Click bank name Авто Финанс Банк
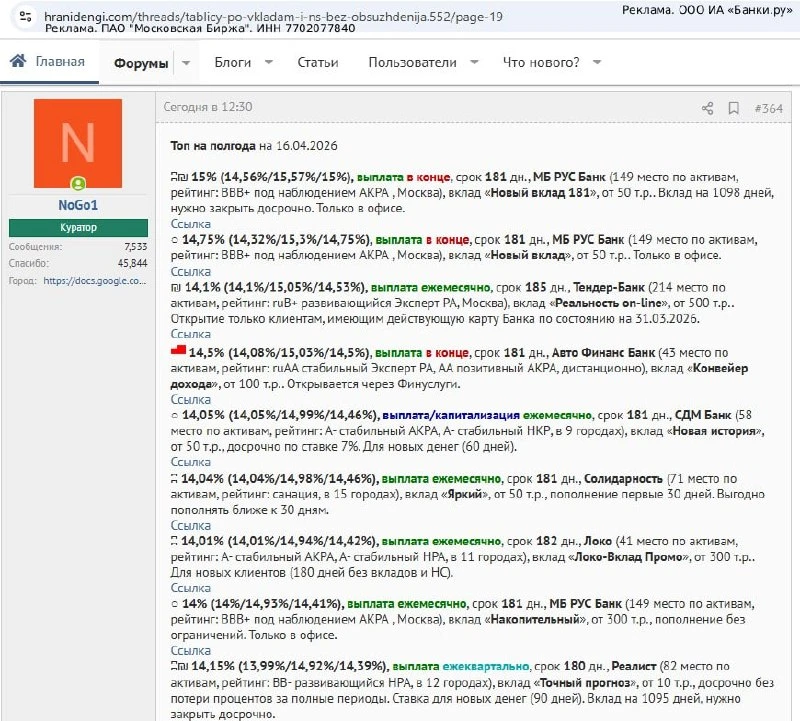Image resolution: width=800 pixels, height=721 pixels. (603, 353)
